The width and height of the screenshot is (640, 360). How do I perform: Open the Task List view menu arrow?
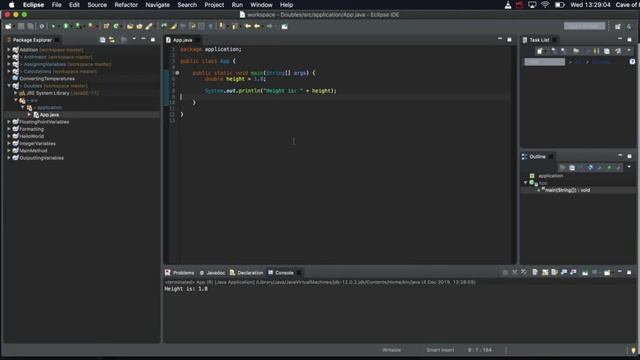pyautogui.click(x=629, y=51)
